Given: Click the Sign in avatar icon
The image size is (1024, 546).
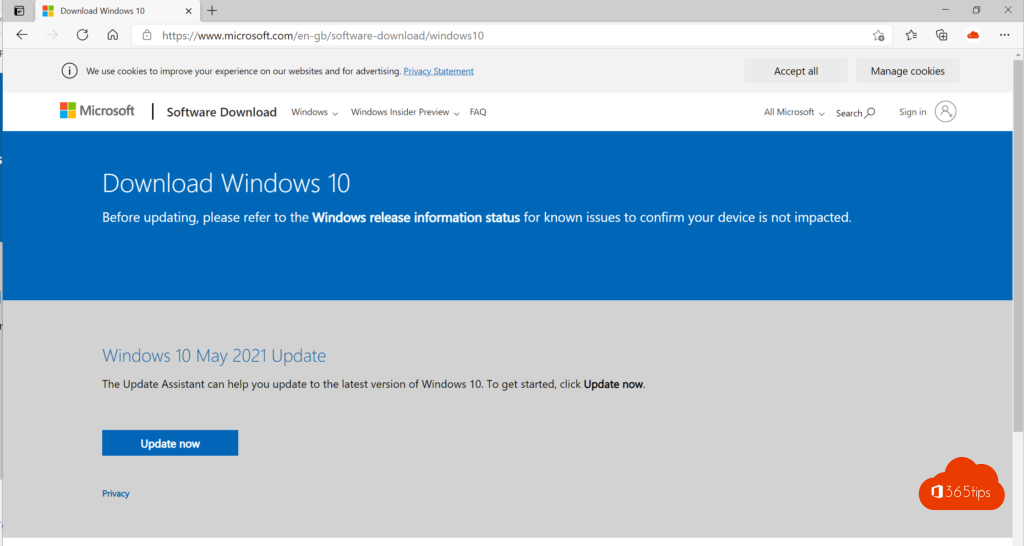Looking at the screenshot, I should click(x=945, y=112).
